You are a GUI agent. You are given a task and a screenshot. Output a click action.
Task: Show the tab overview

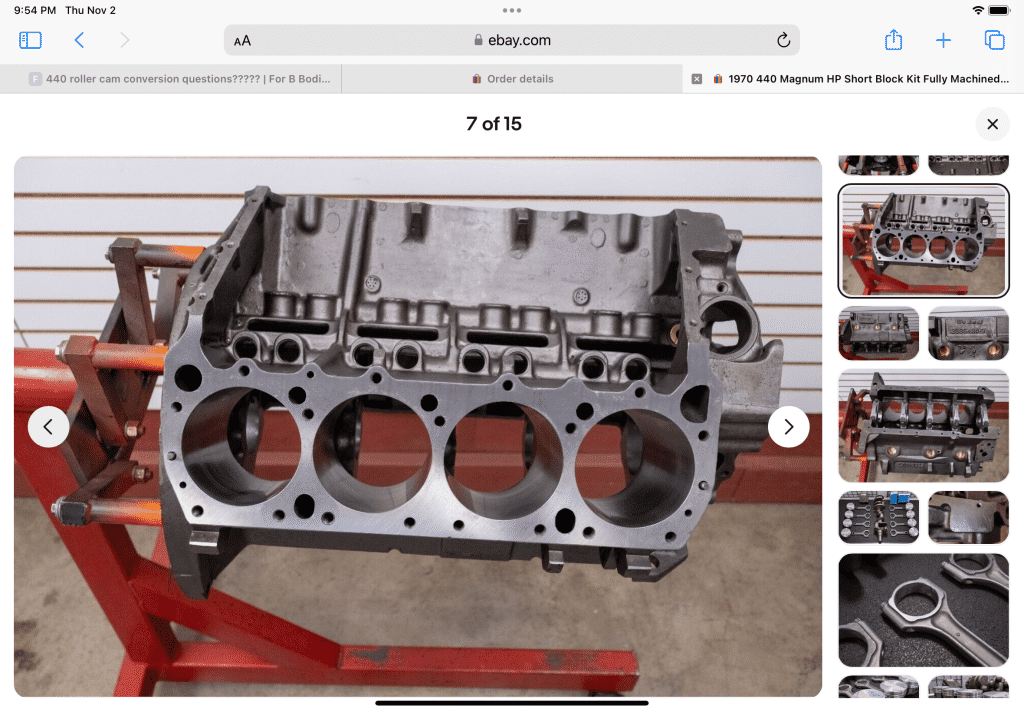[994, 40]
